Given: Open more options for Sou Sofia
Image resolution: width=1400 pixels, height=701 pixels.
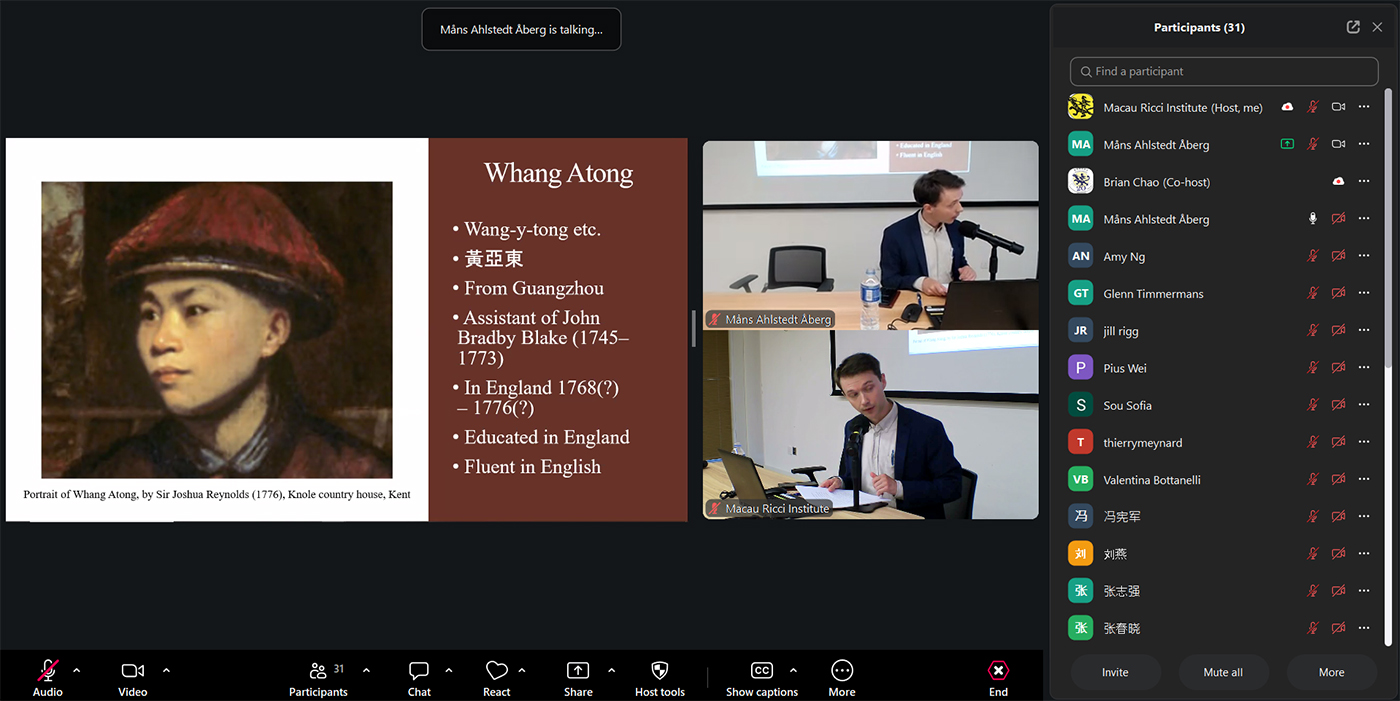Looking at the screenshot, I should 1364,405.
